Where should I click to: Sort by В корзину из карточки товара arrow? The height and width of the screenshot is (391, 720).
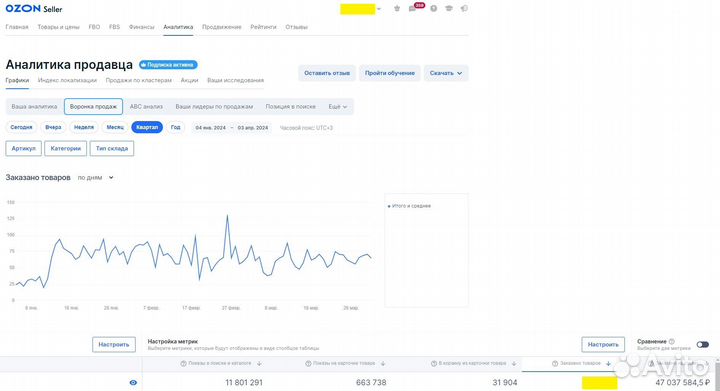coord(514,363)
